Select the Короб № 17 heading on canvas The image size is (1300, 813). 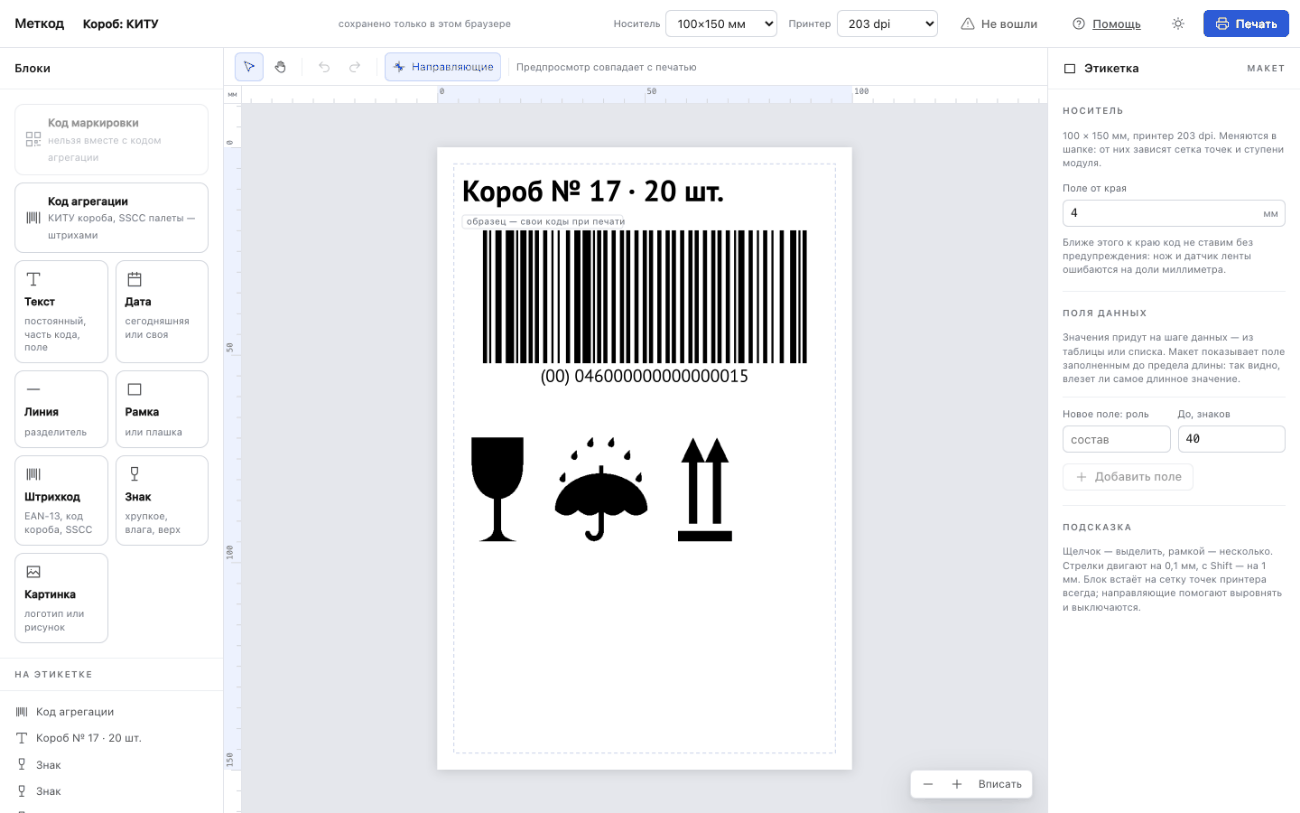pyautogui.click(x=593, y=191)
